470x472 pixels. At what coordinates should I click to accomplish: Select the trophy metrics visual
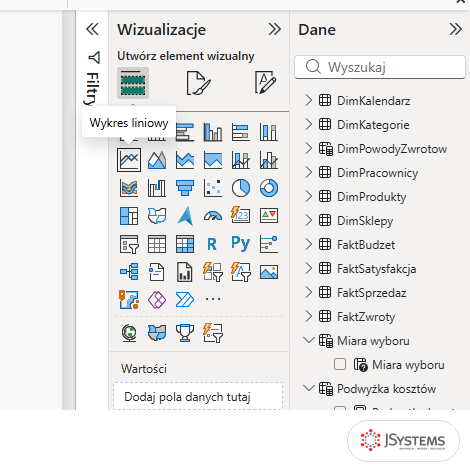tap(185, 333)
